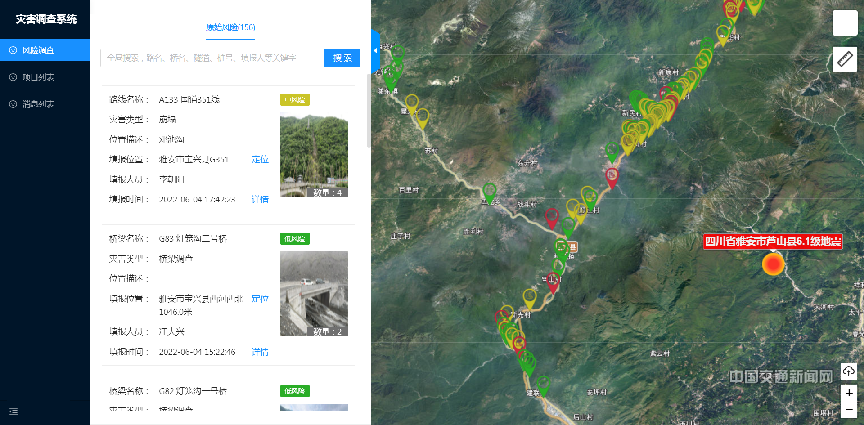
Task: Click the search keyword input field
Action: pyautogui.click(x=210, y=58)
